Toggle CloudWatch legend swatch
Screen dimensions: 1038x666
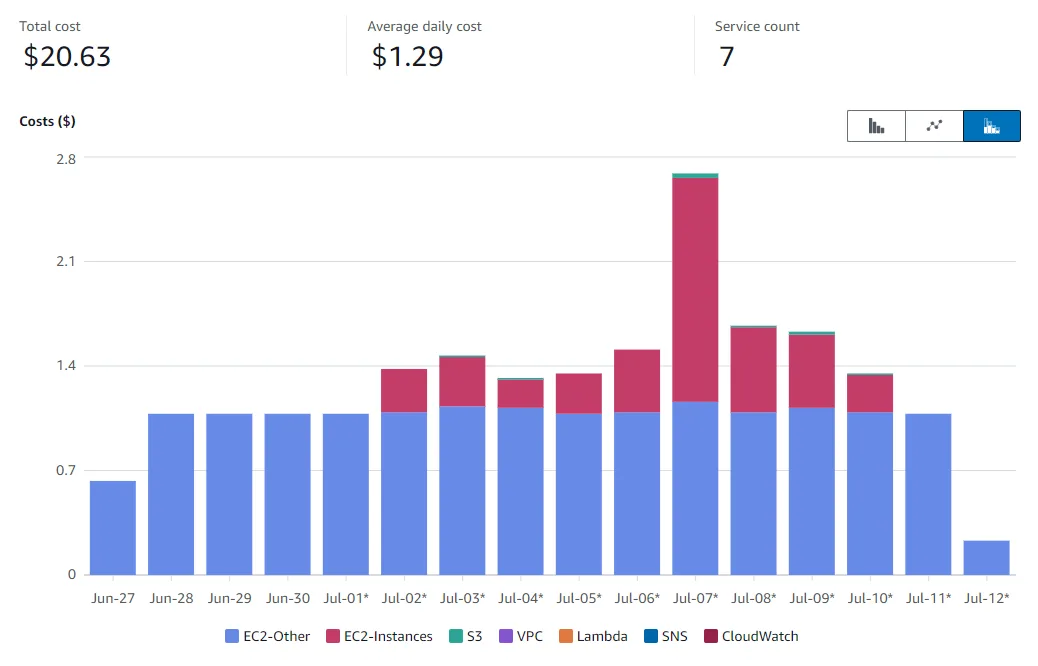click(711, 636)
